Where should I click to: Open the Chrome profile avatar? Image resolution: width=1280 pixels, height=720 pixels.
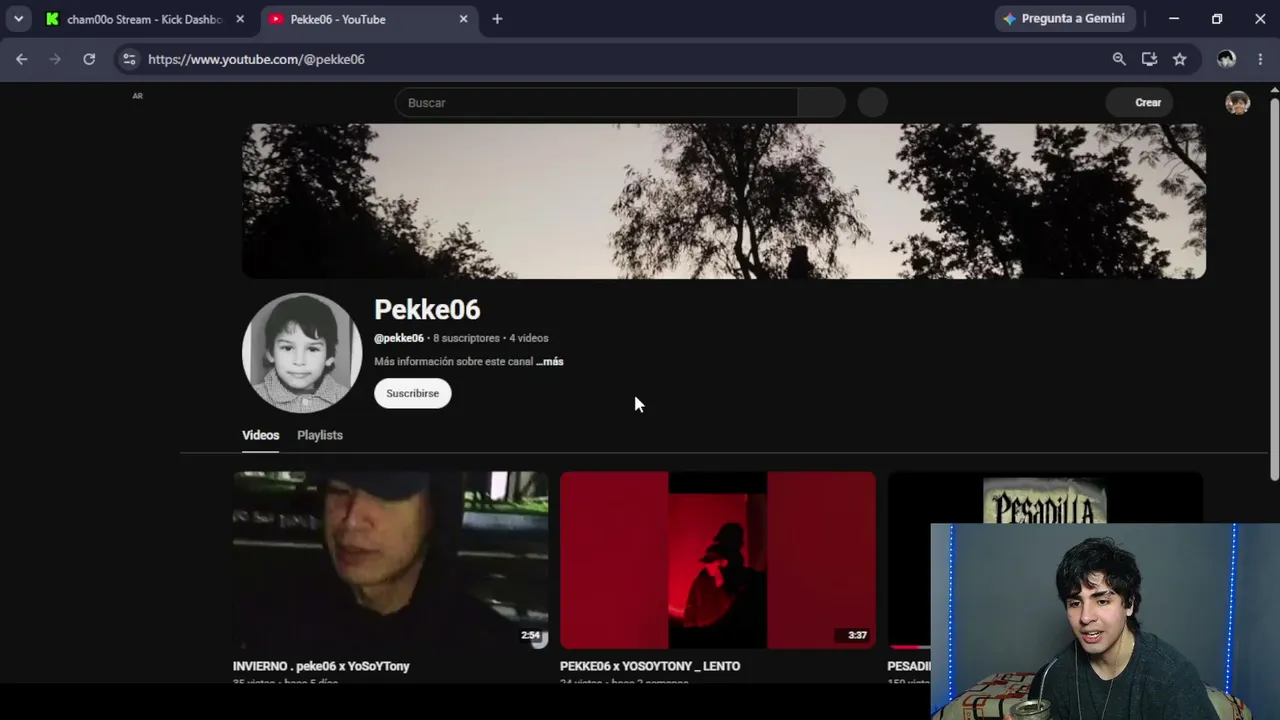click(x=1226, y=59)
